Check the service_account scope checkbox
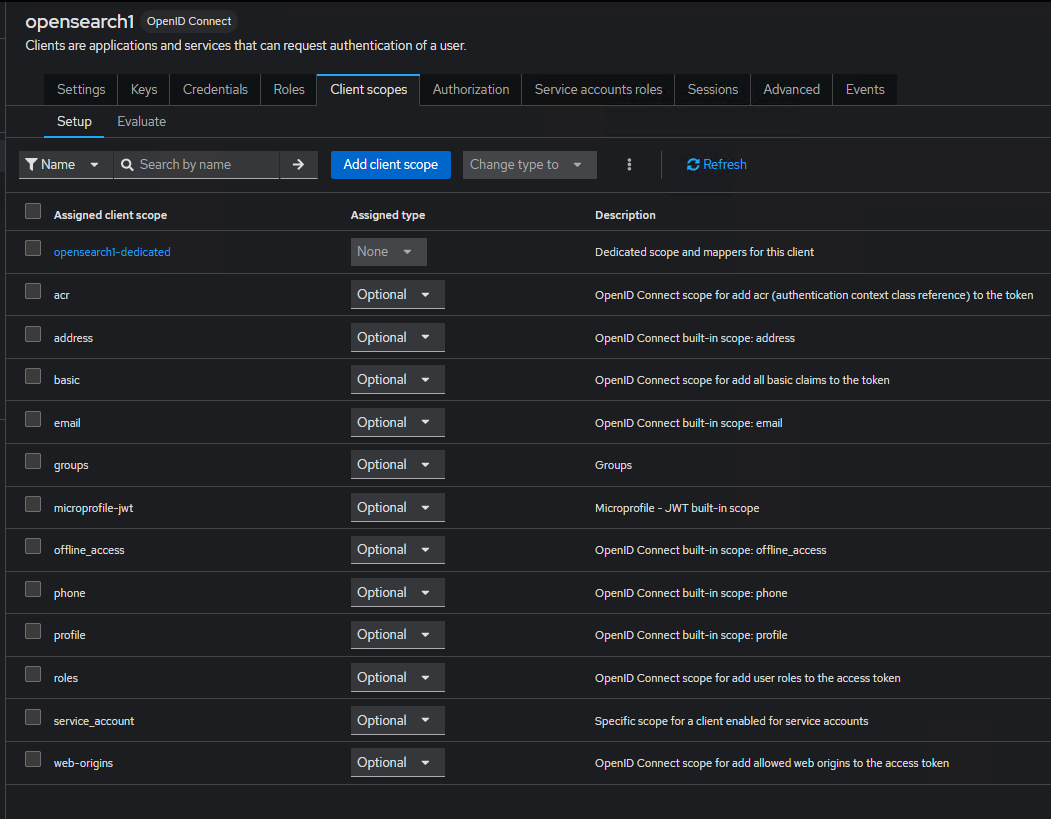This screenshot has height=819, width=1051. 33,717
